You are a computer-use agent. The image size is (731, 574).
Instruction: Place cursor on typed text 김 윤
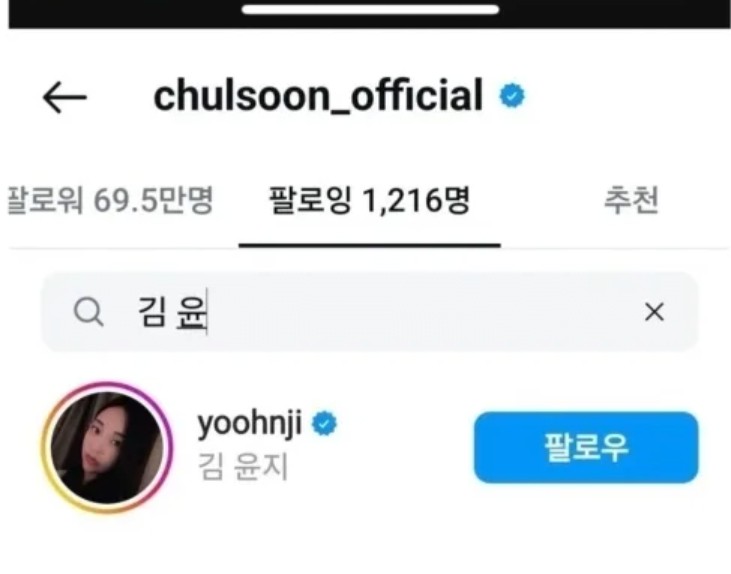(172, 311)
